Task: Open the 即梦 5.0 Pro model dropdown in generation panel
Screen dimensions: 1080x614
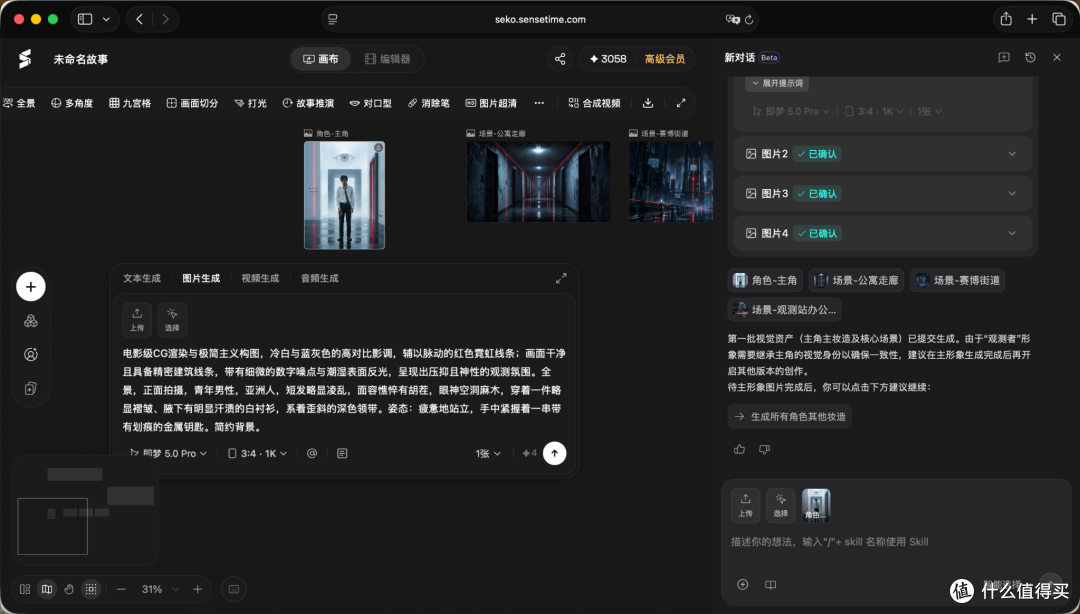Action: click(168, 453)
